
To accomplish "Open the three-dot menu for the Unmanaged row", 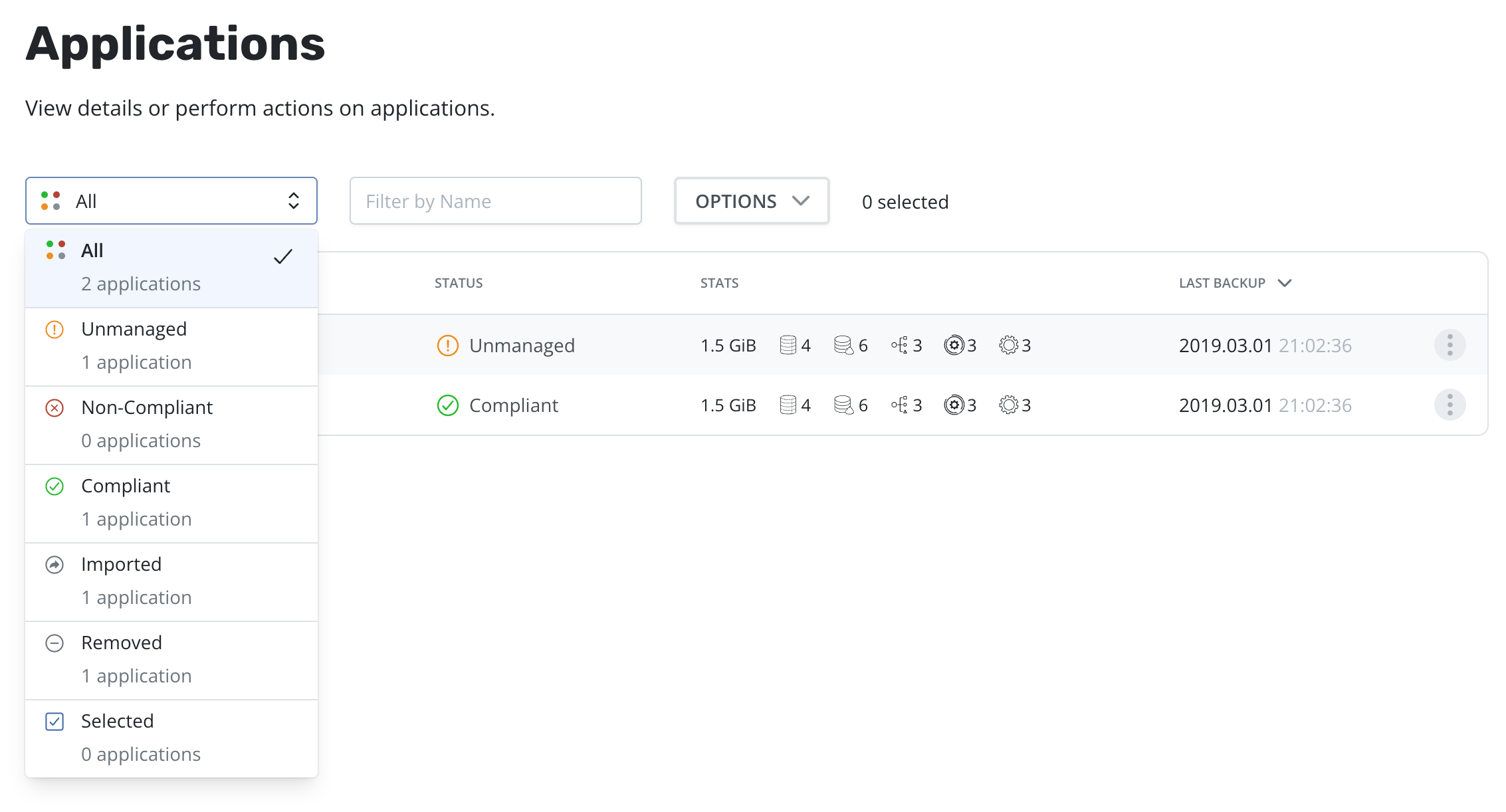I will point(1450,345).
